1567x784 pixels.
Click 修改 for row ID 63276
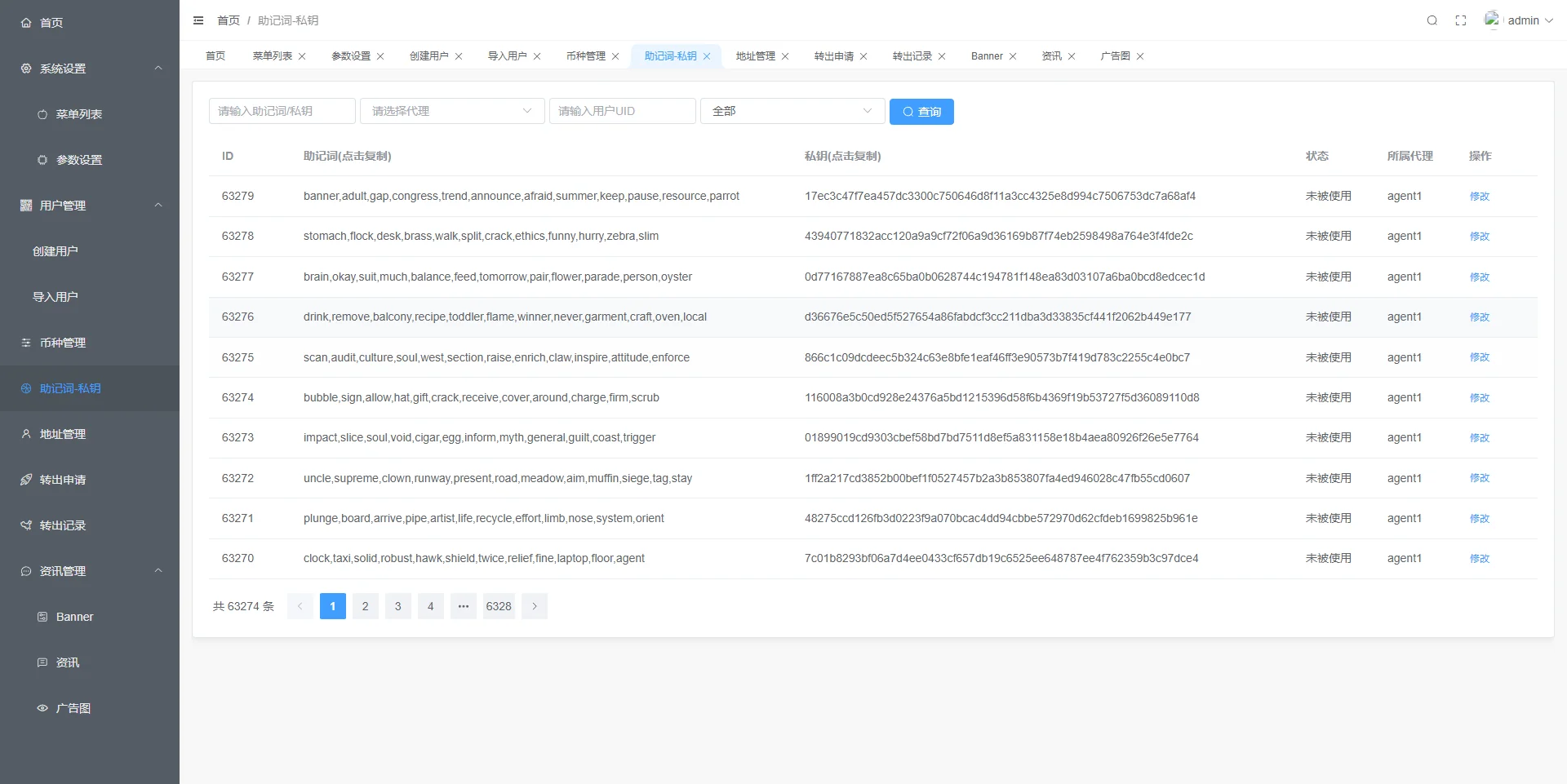[1479, 317]
